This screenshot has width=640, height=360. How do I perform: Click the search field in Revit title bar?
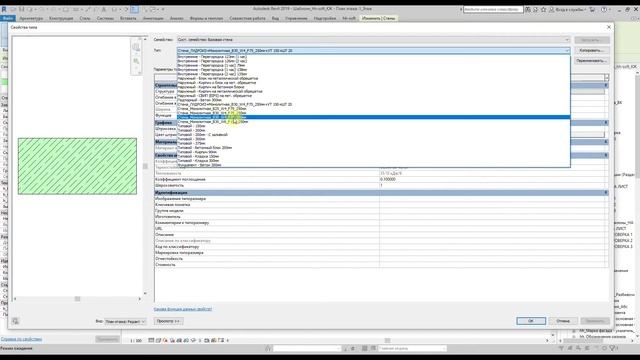coord(493,9)
